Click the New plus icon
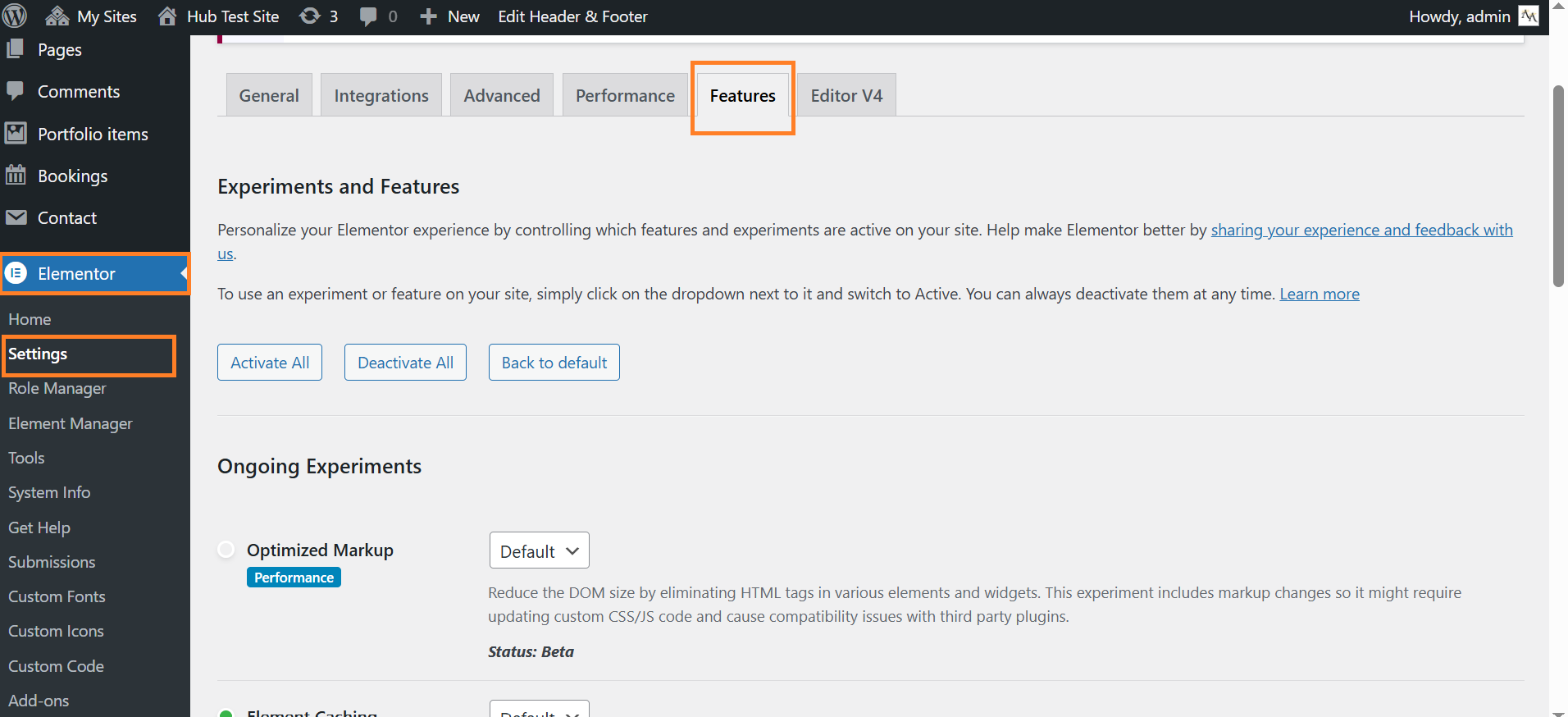The height and width of the screenshot is (717, 1568). (x=428, y=16)
